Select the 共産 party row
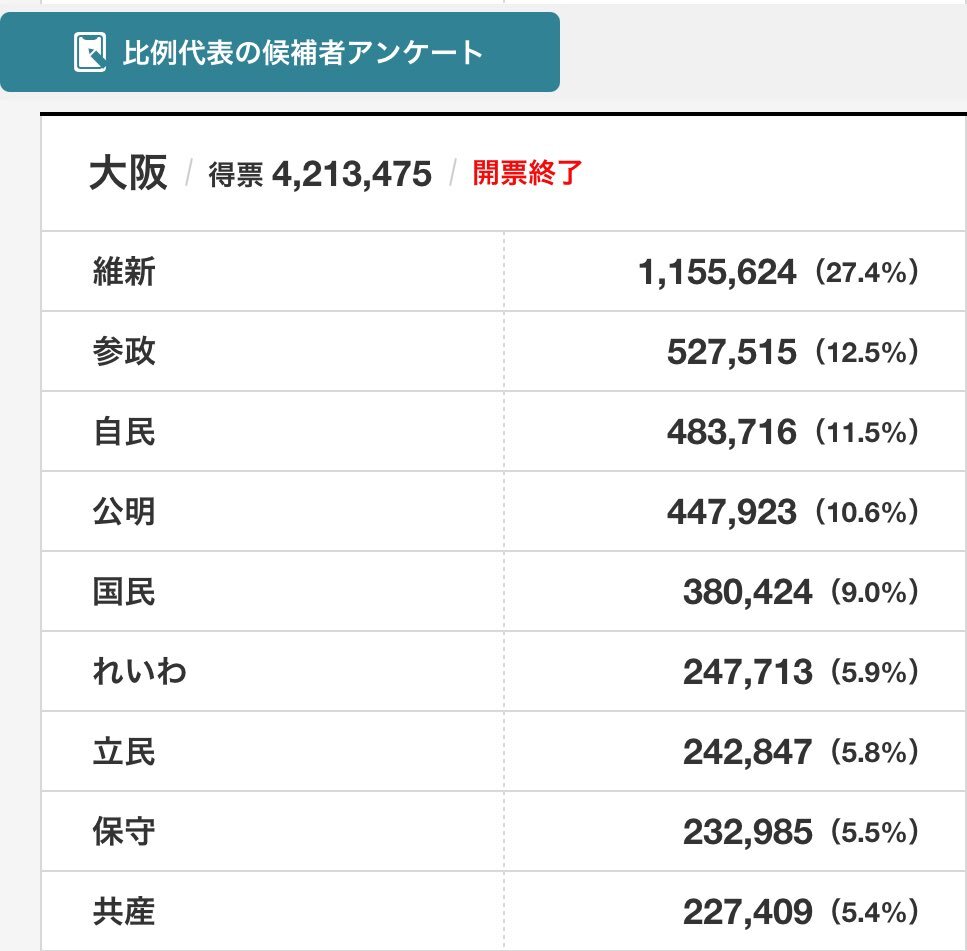This screenshot has width=967, height=951. click(503, 911)
